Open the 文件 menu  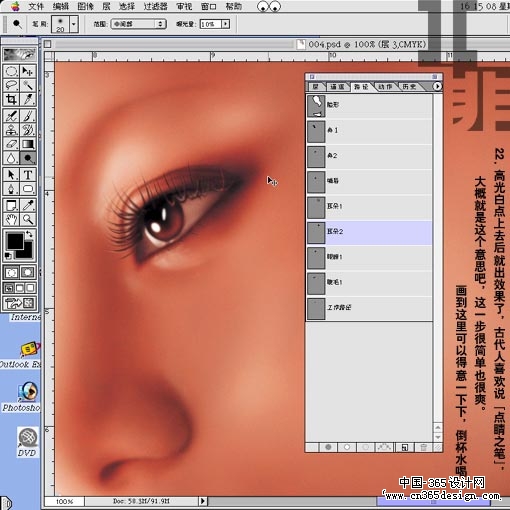tap(36, 6)
